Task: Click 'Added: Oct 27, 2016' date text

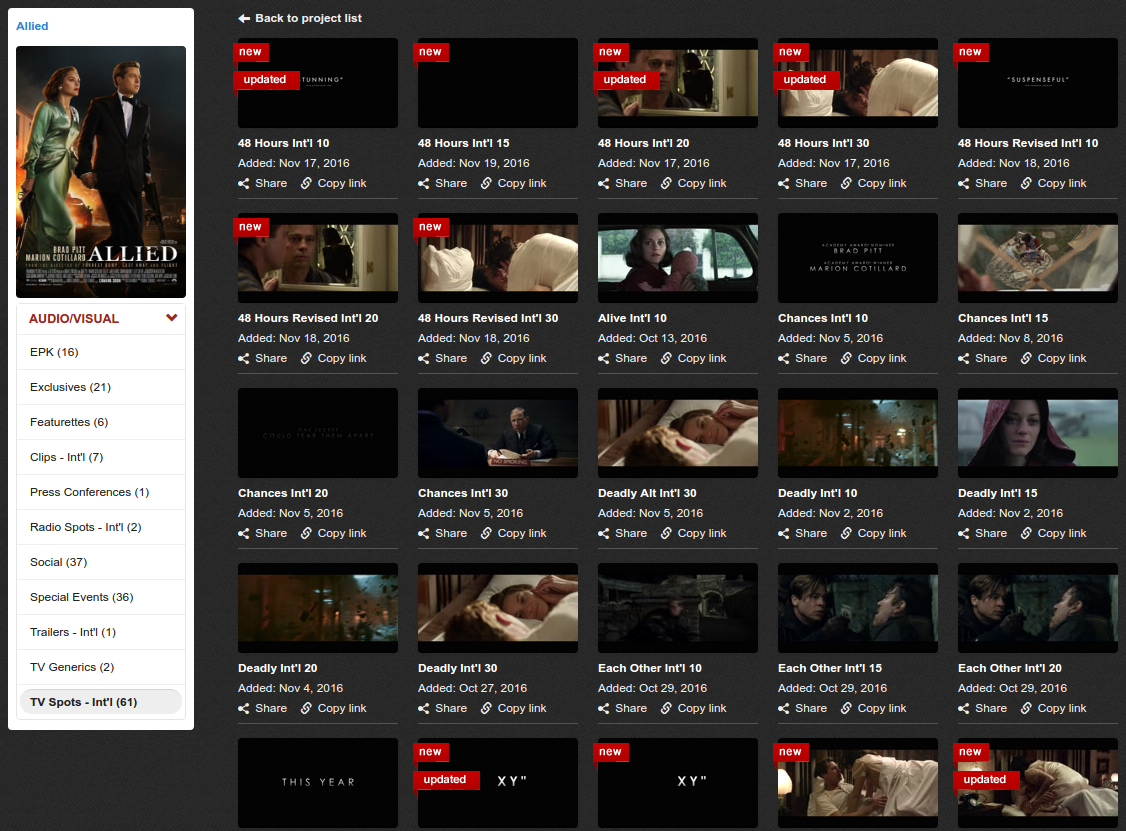Action: pos(473,688)
